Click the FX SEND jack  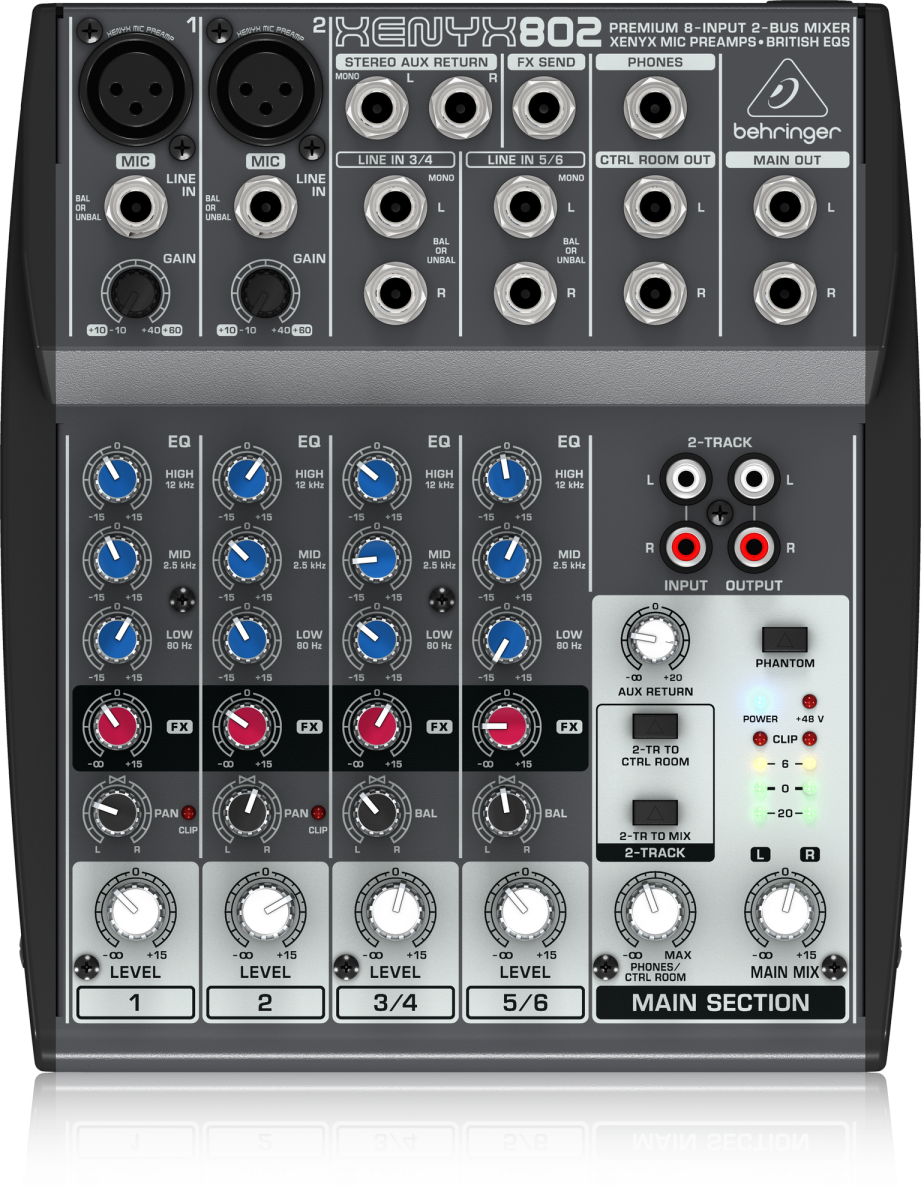[x=545, y=109]
